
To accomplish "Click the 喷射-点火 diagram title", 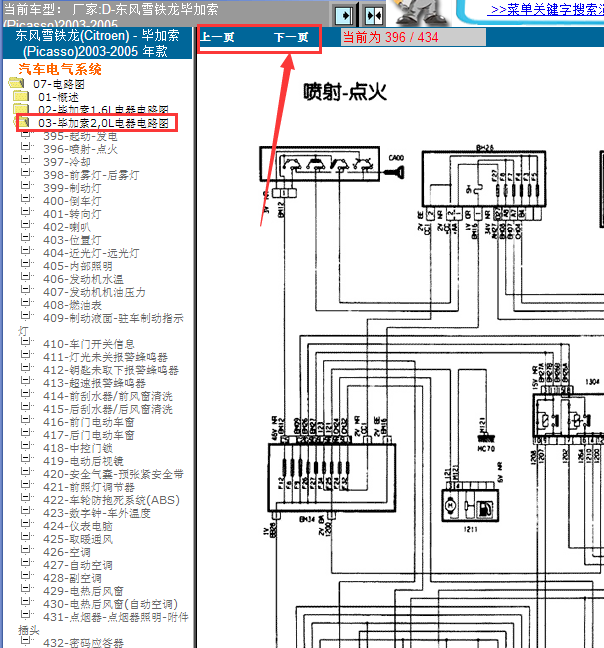I will click(x=345, y=92).
